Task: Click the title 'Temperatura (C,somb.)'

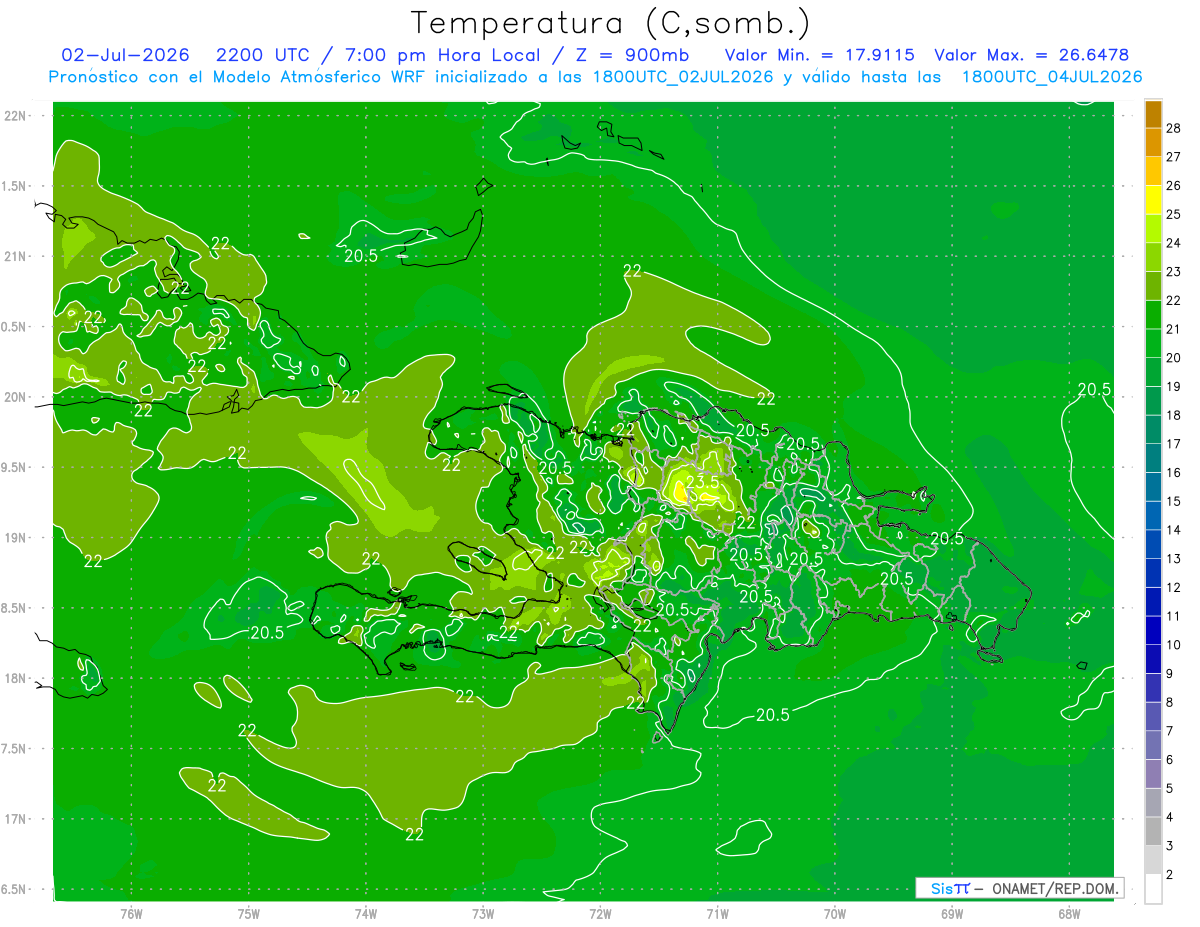Action: pos(610,23)
